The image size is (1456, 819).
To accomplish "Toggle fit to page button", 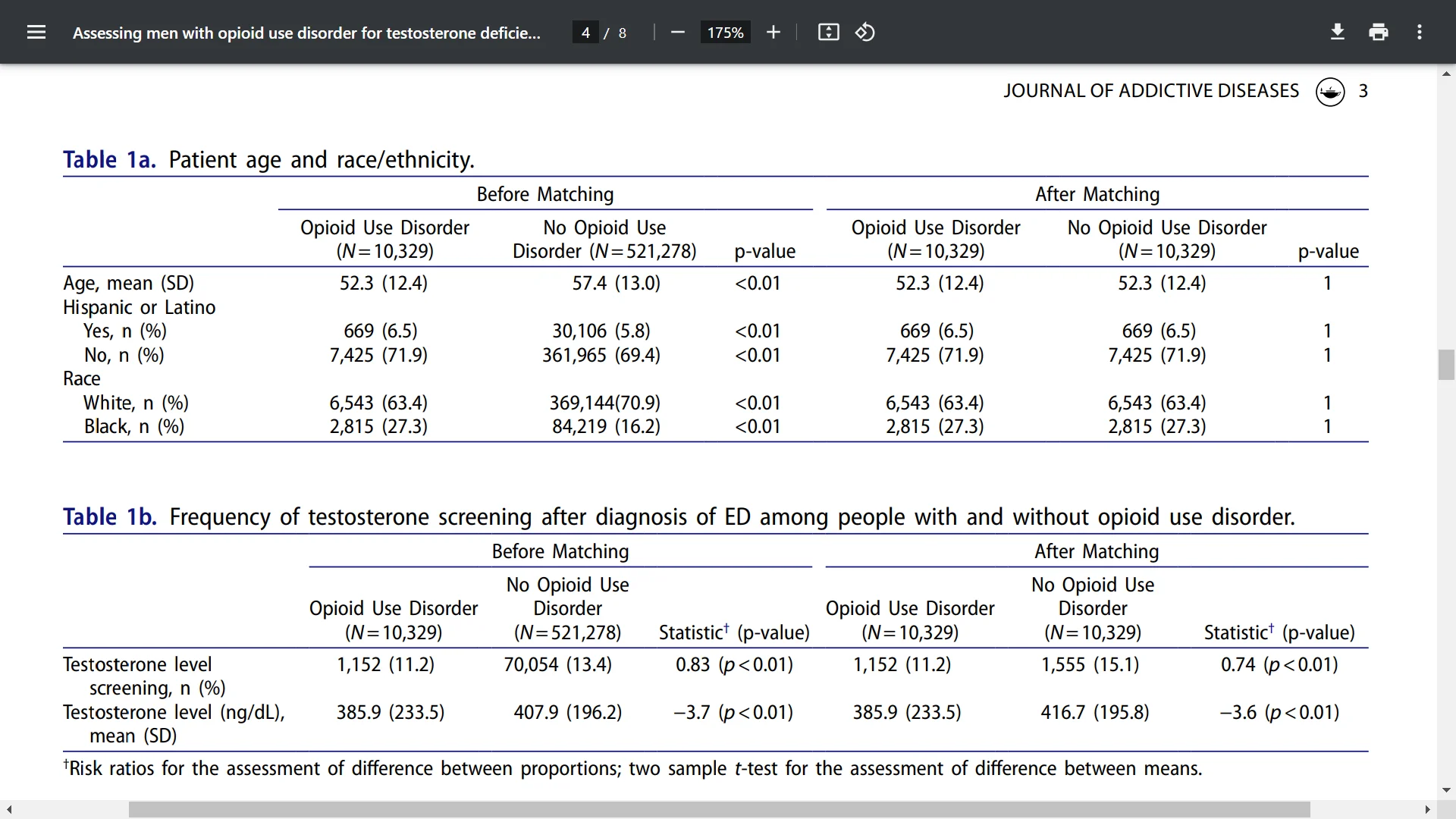I will point(829,32).
